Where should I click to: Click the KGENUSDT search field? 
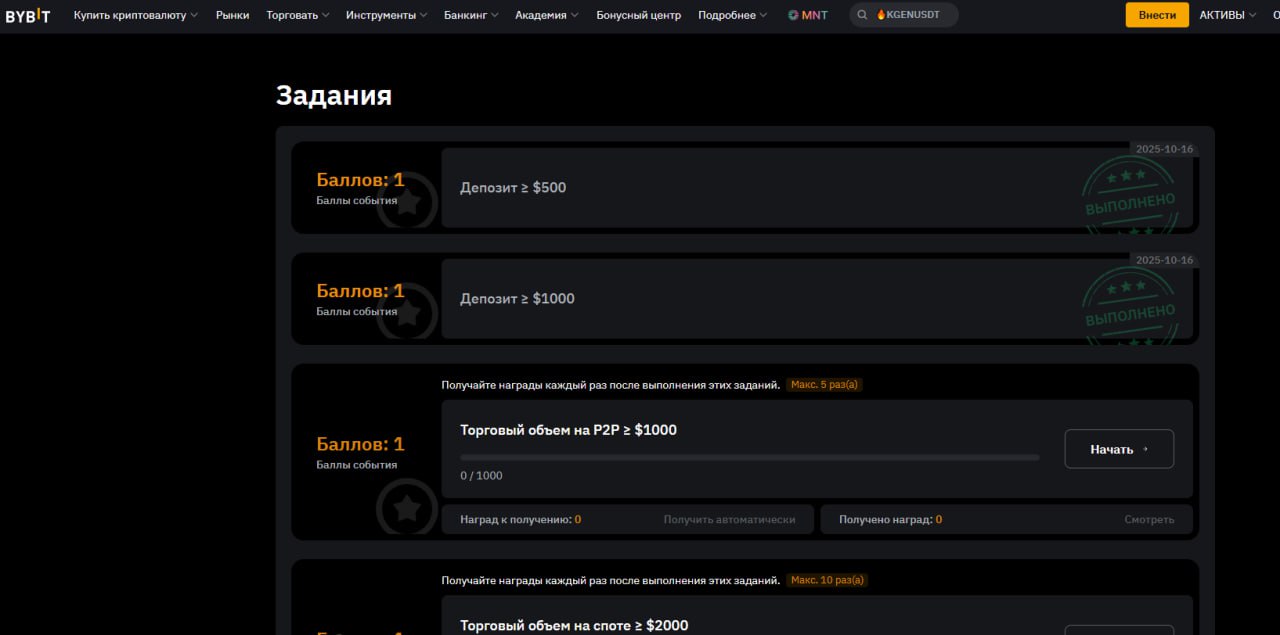[x=915, y=15]
